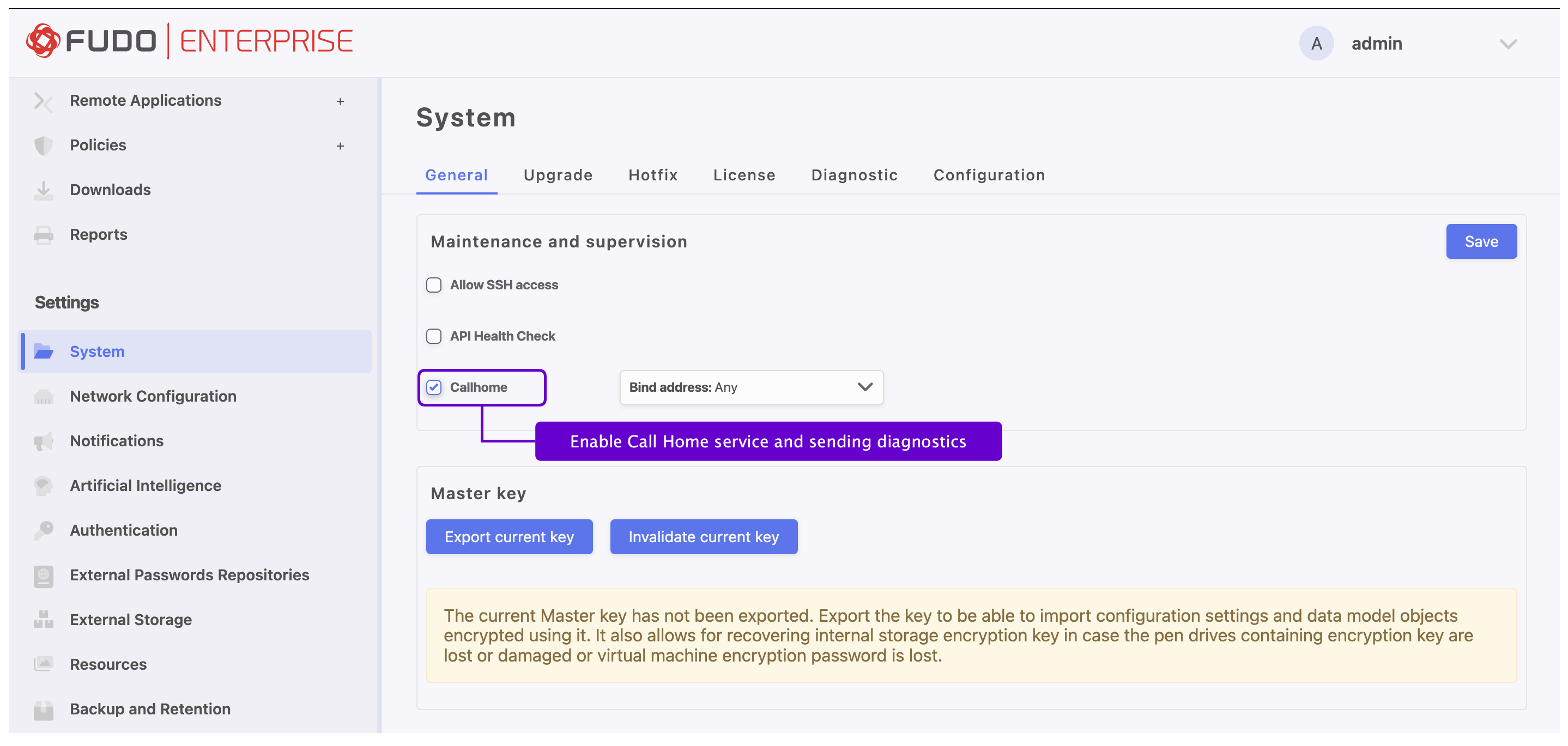Click the Reports printer icon
1568x746 pixels.
43,235
